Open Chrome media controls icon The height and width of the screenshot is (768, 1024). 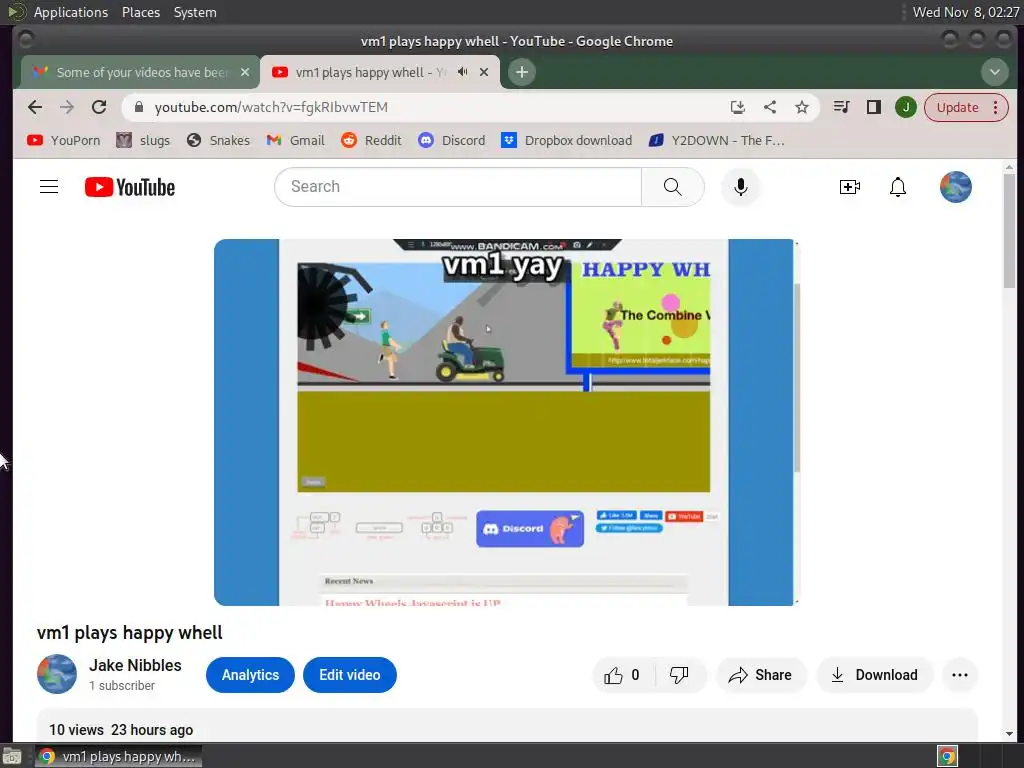(841, 107)
